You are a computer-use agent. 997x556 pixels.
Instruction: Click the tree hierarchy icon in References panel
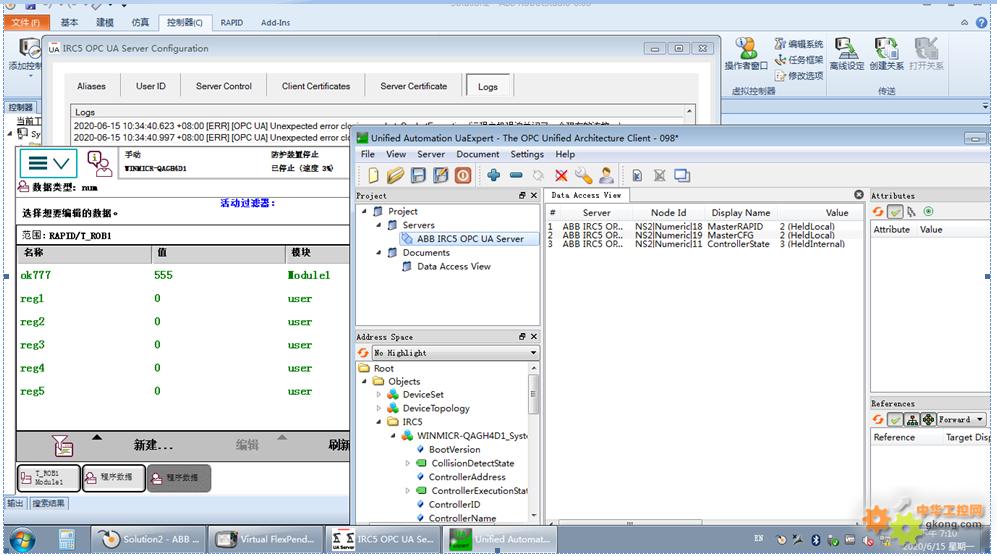pyautogui.click(x=912, y=419)
